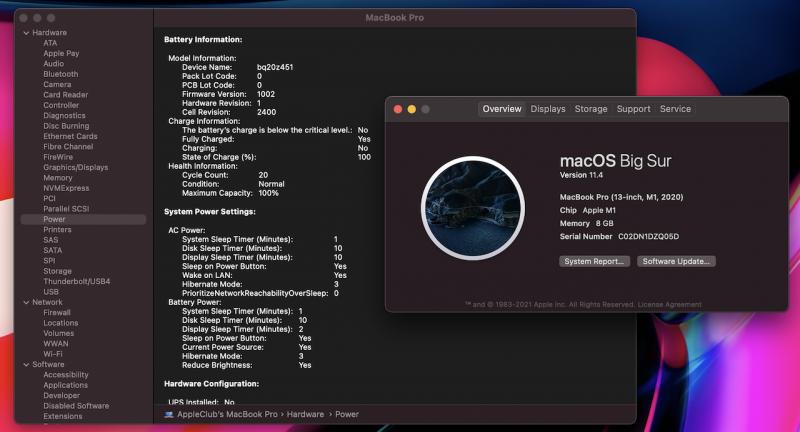Open the License Agreement link
Viewport: 800px width, 432px height.
point(669,304)
